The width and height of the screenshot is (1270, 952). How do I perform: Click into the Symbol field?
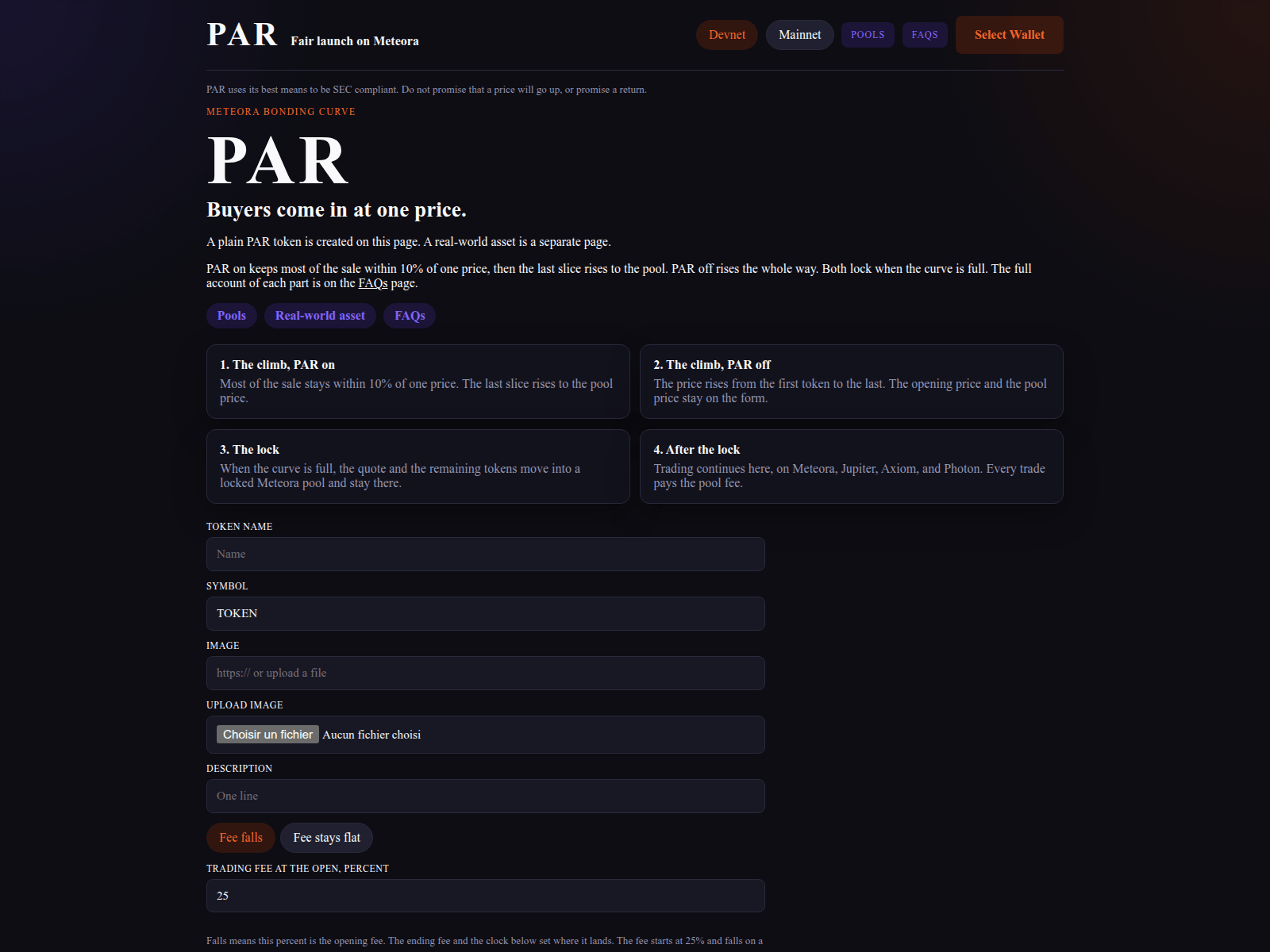(x=486, y=613)
